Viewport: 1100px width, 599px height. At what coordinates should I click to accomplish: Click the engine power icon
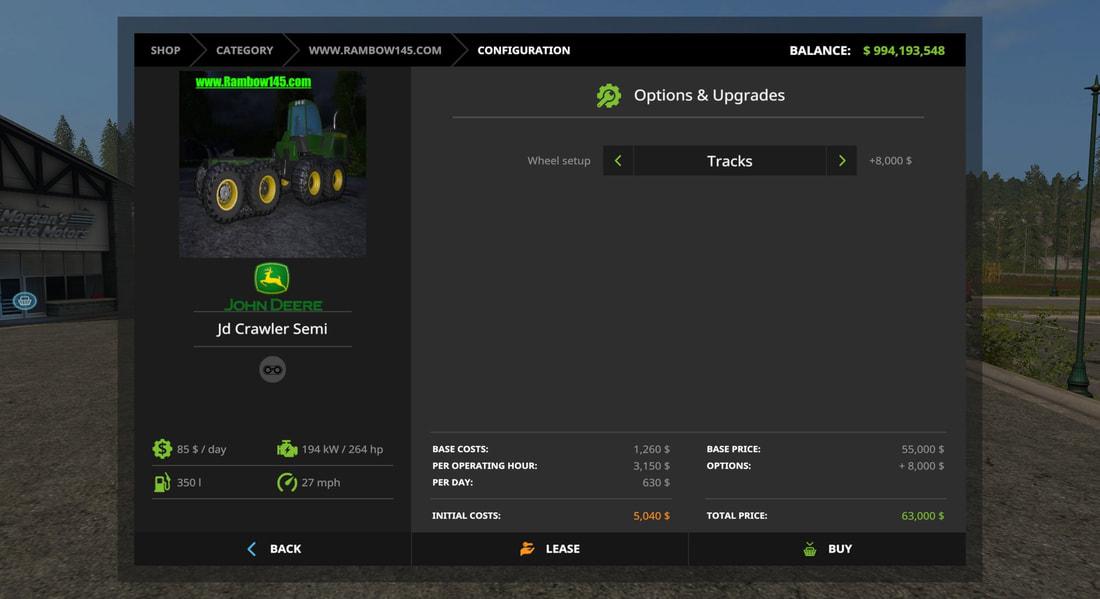[287, 449]
